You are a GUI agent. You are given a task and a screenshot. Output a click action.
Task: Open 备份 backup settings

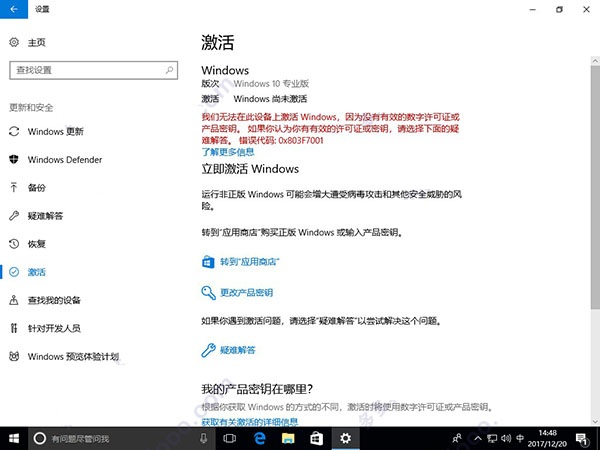click(x=36, y=188)
